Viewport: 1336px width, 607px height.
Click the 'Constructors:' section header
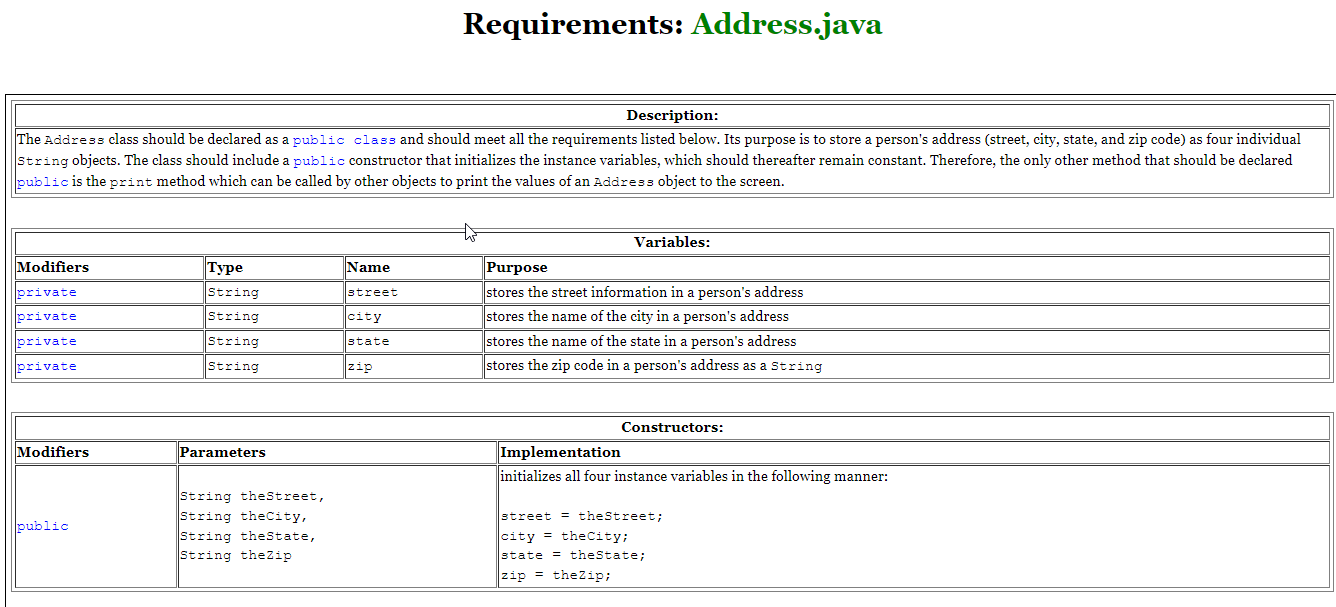tap(671, 427)
